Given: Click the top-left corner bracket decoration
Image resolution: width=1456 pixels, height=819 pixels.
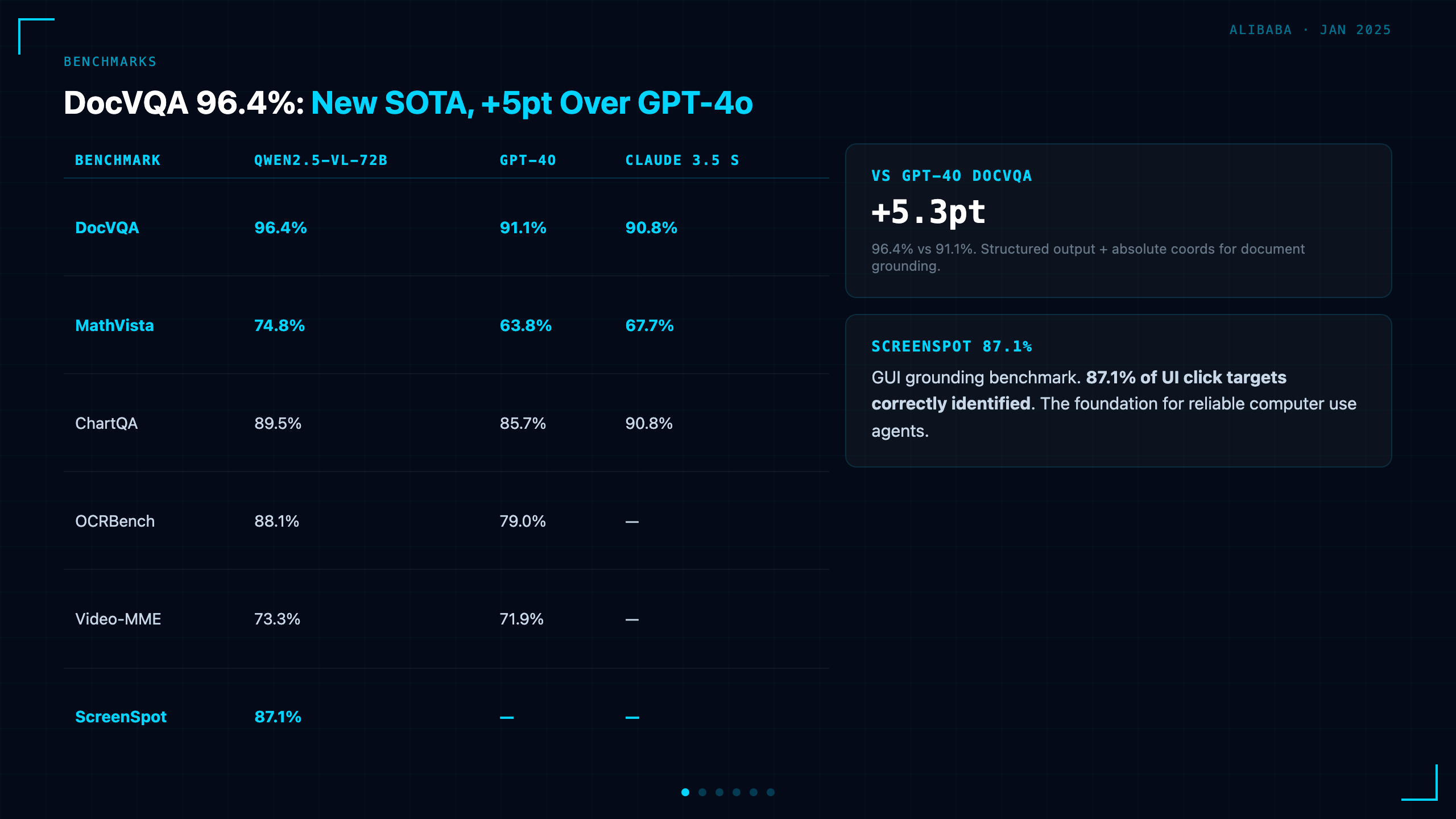Looking at the screenshot, I should coord(36,36).
